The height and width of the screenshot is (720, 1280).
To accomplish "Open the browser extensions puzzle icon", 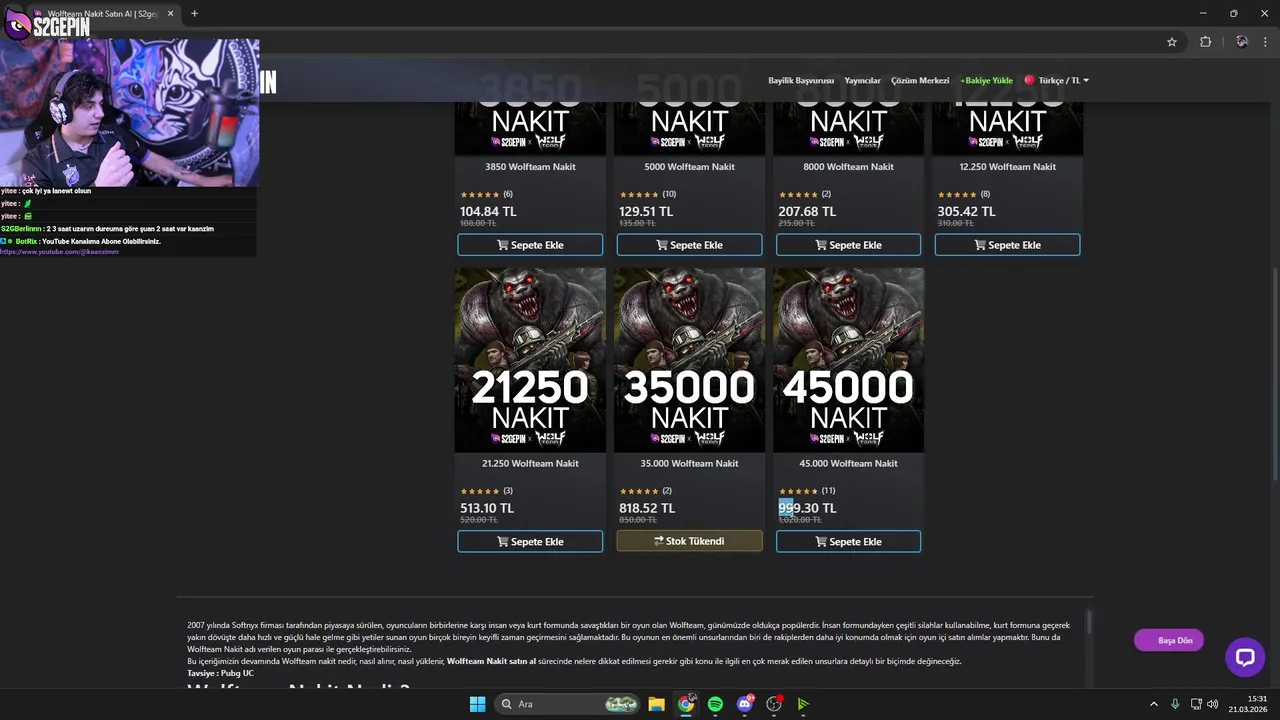I will [1205, 42].
